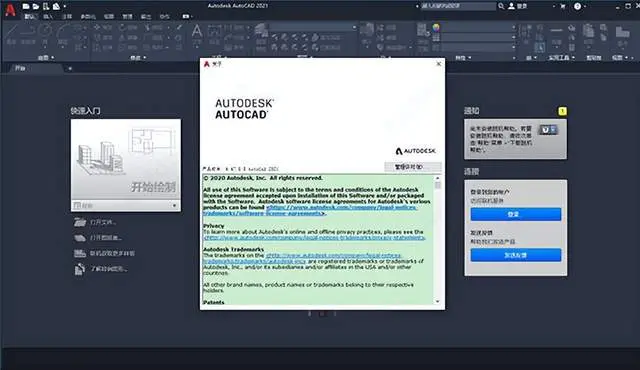
Task: Click the search keyword input field
Action: [x=458, y=6]
